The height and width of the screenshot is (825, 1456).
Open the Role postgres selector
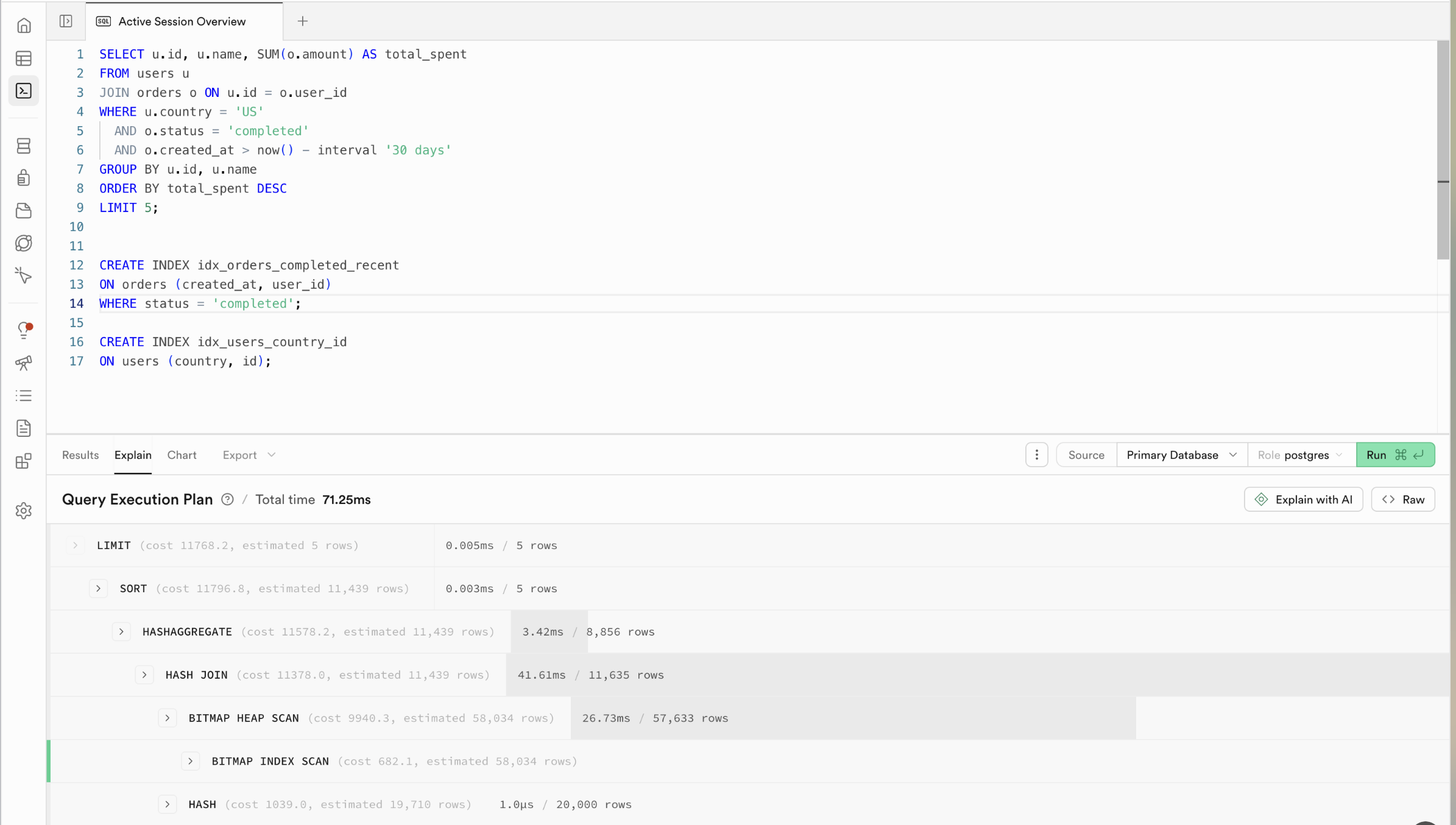[x=1299, y=454]
